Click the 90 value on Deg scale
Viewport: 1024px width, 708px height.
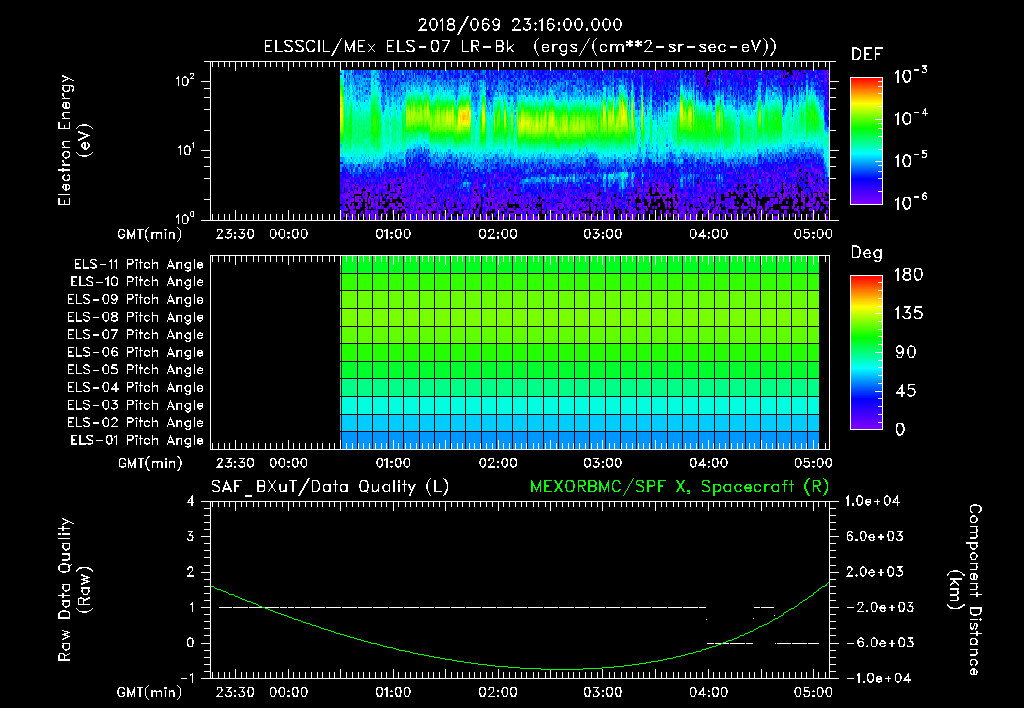[906, 352]
